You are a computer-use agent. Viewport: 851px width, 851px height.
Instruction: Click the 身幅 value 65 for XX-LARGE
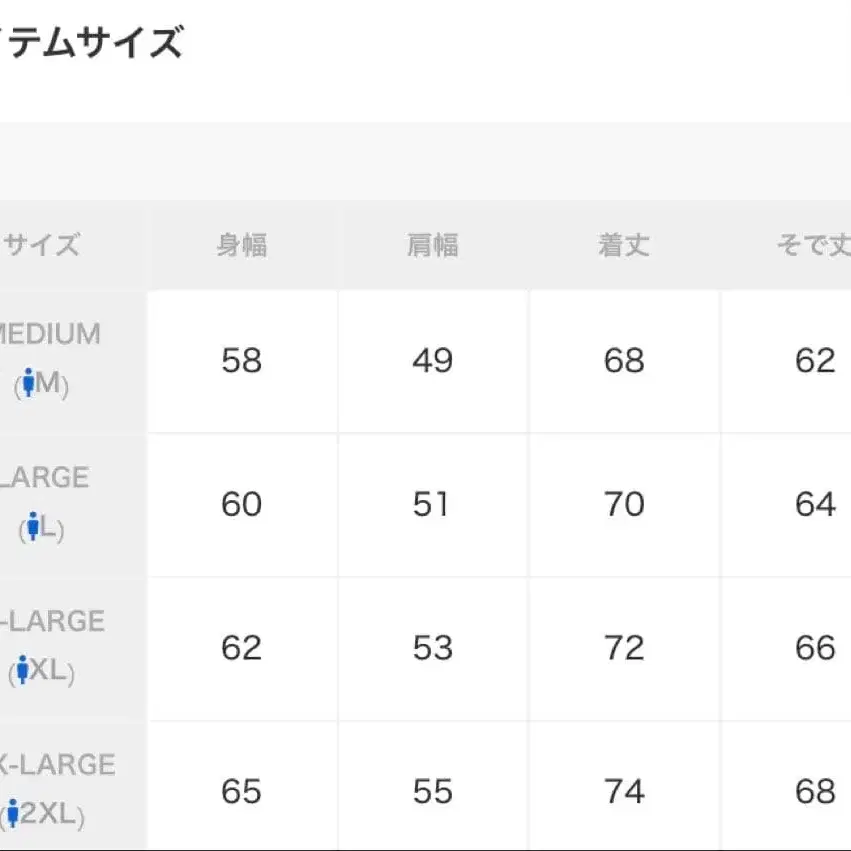[242, 792]
